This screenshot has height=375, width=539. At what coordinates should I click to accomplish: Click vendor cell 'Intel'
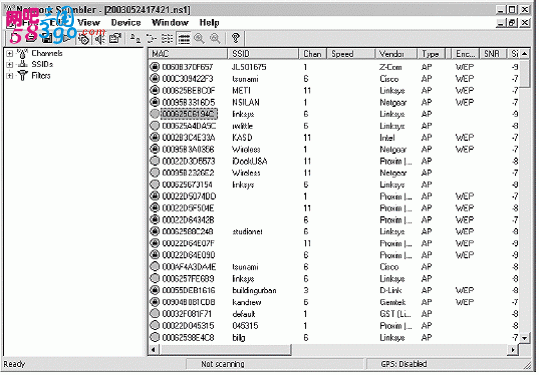pyautogui.click(x=387, y=138)
